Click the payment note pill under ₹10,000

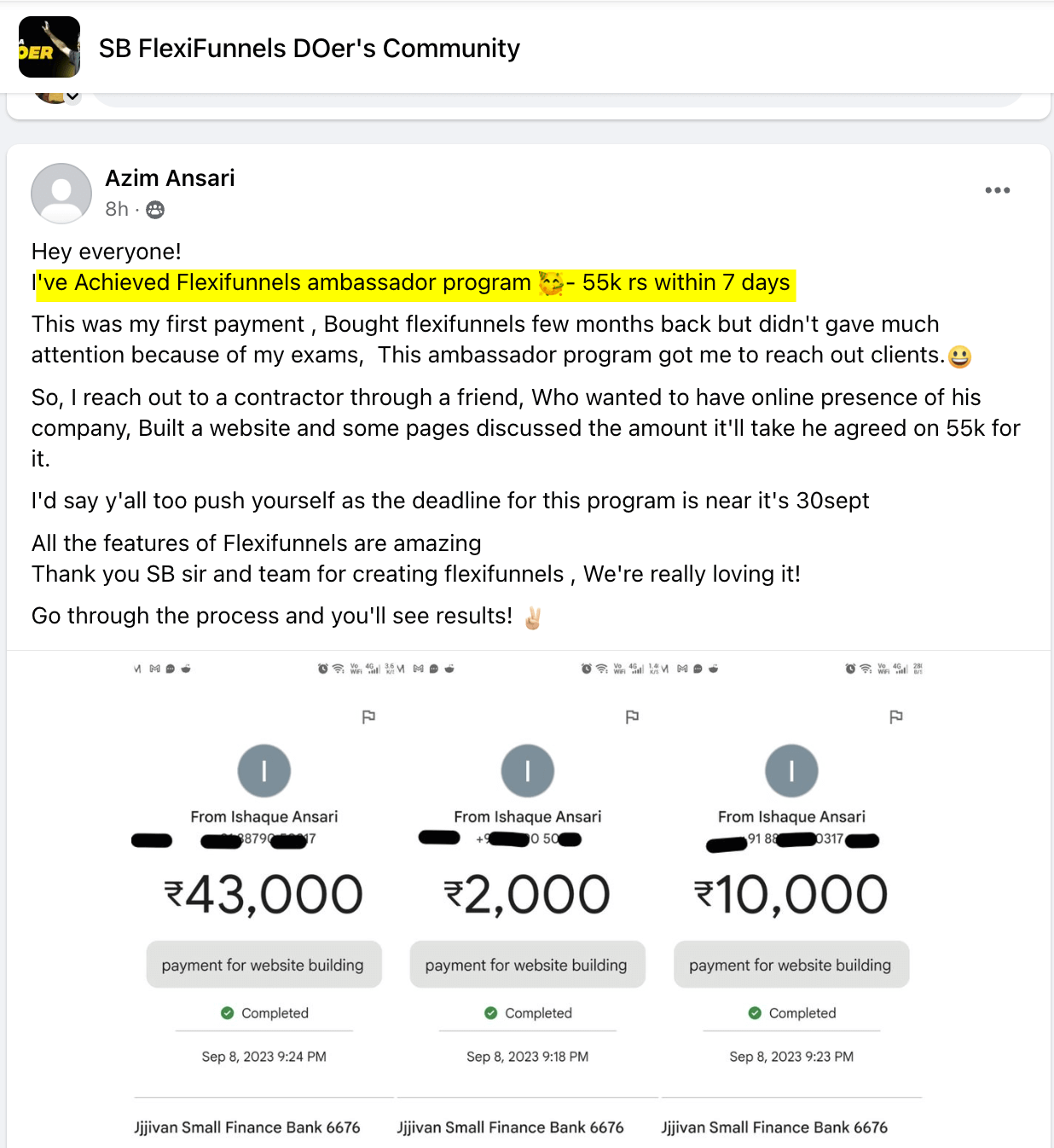click(790, 965)
